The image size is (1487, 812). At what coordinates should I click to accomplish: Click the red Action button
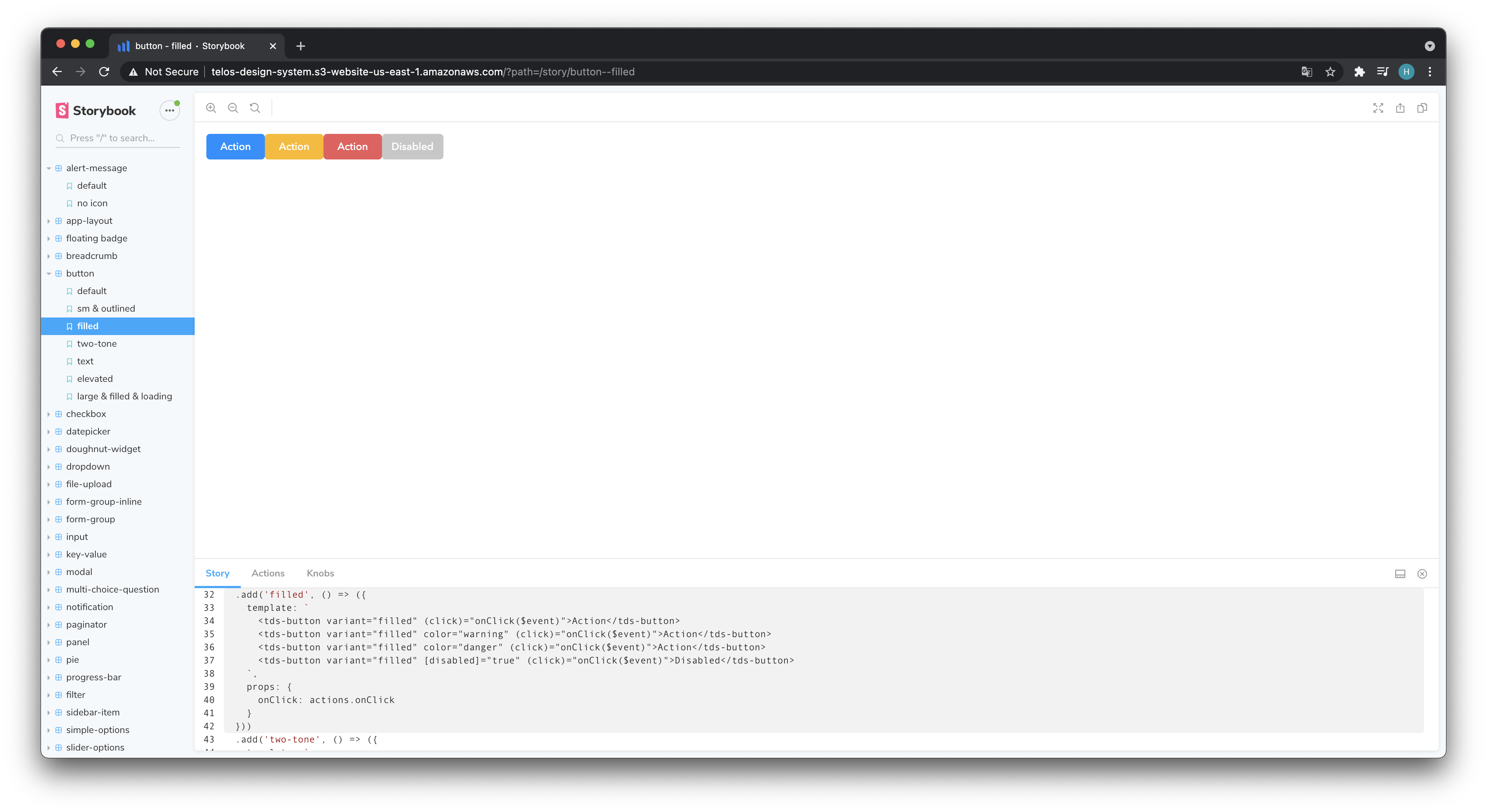352,146
